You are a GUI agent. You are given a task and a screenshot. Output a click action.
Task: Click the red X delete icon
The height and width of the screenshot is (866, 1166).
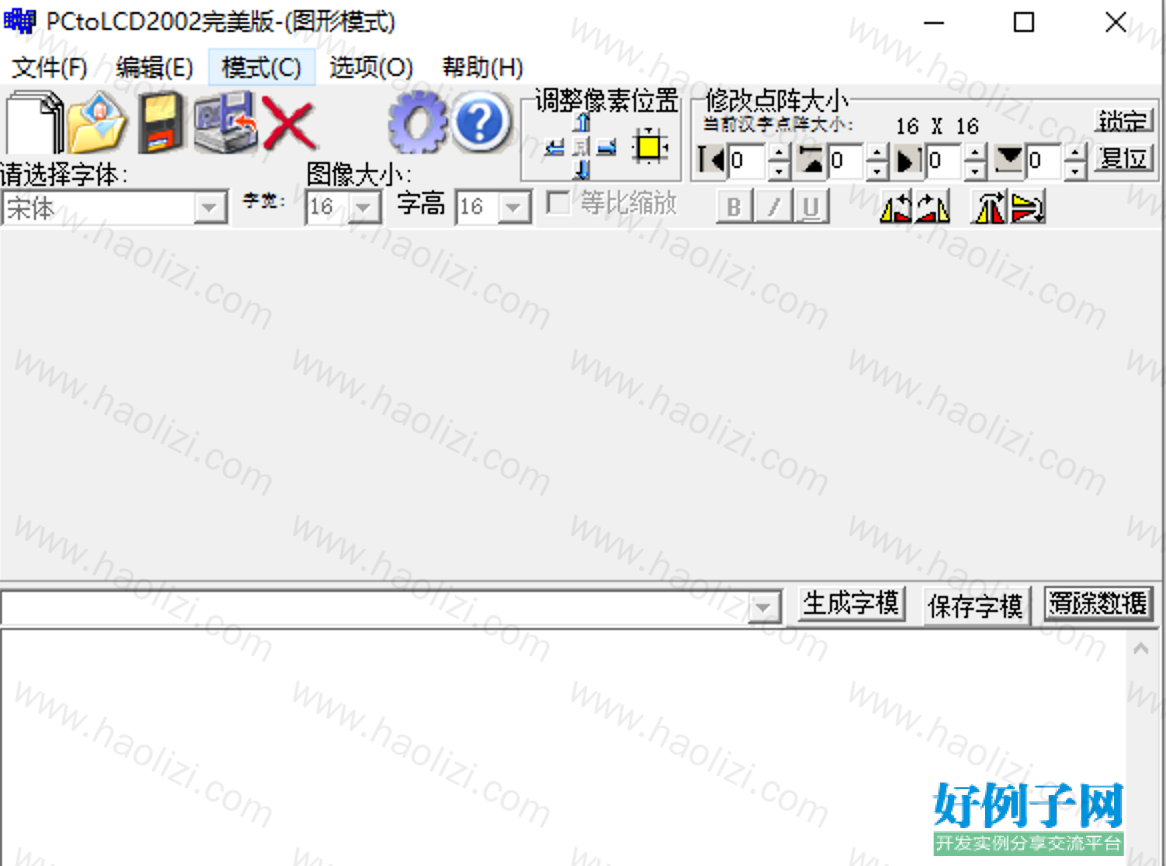290,123
